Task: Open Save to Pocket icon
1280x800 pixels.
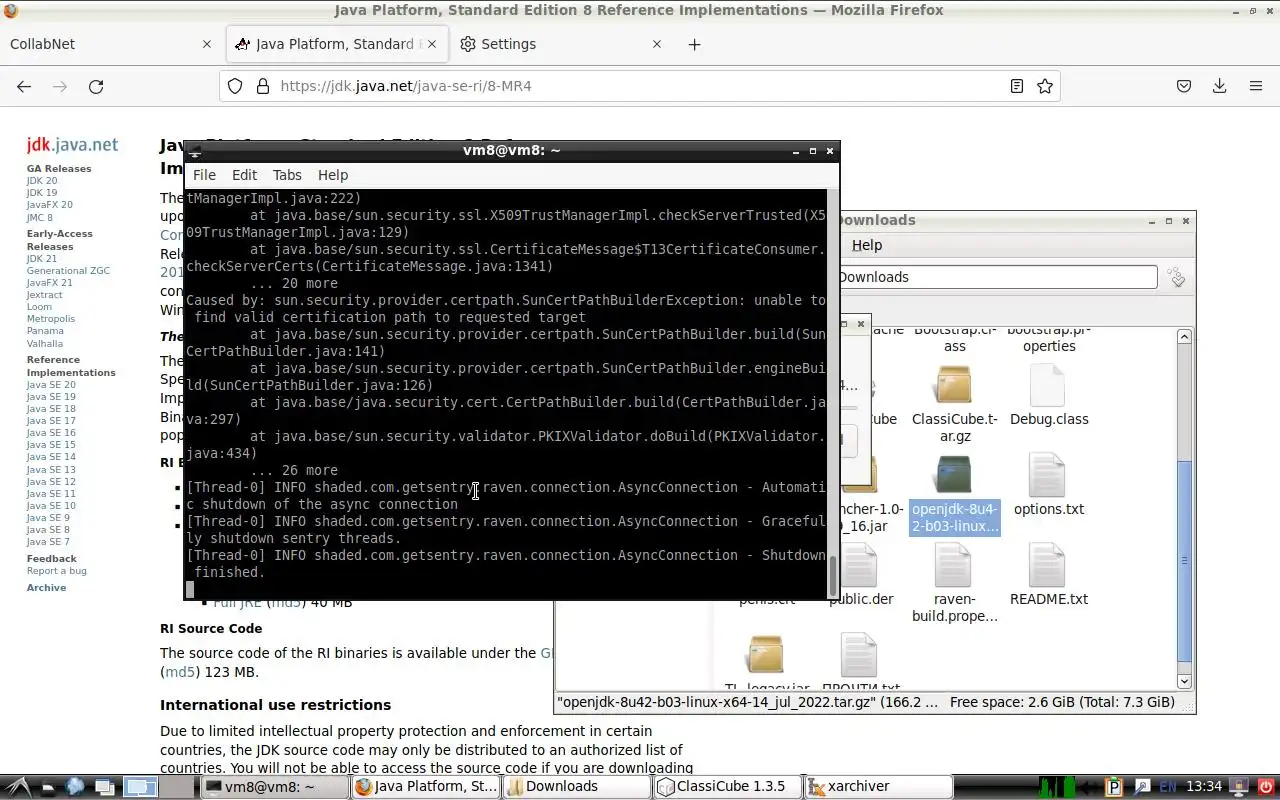Action: [1184, 86]
